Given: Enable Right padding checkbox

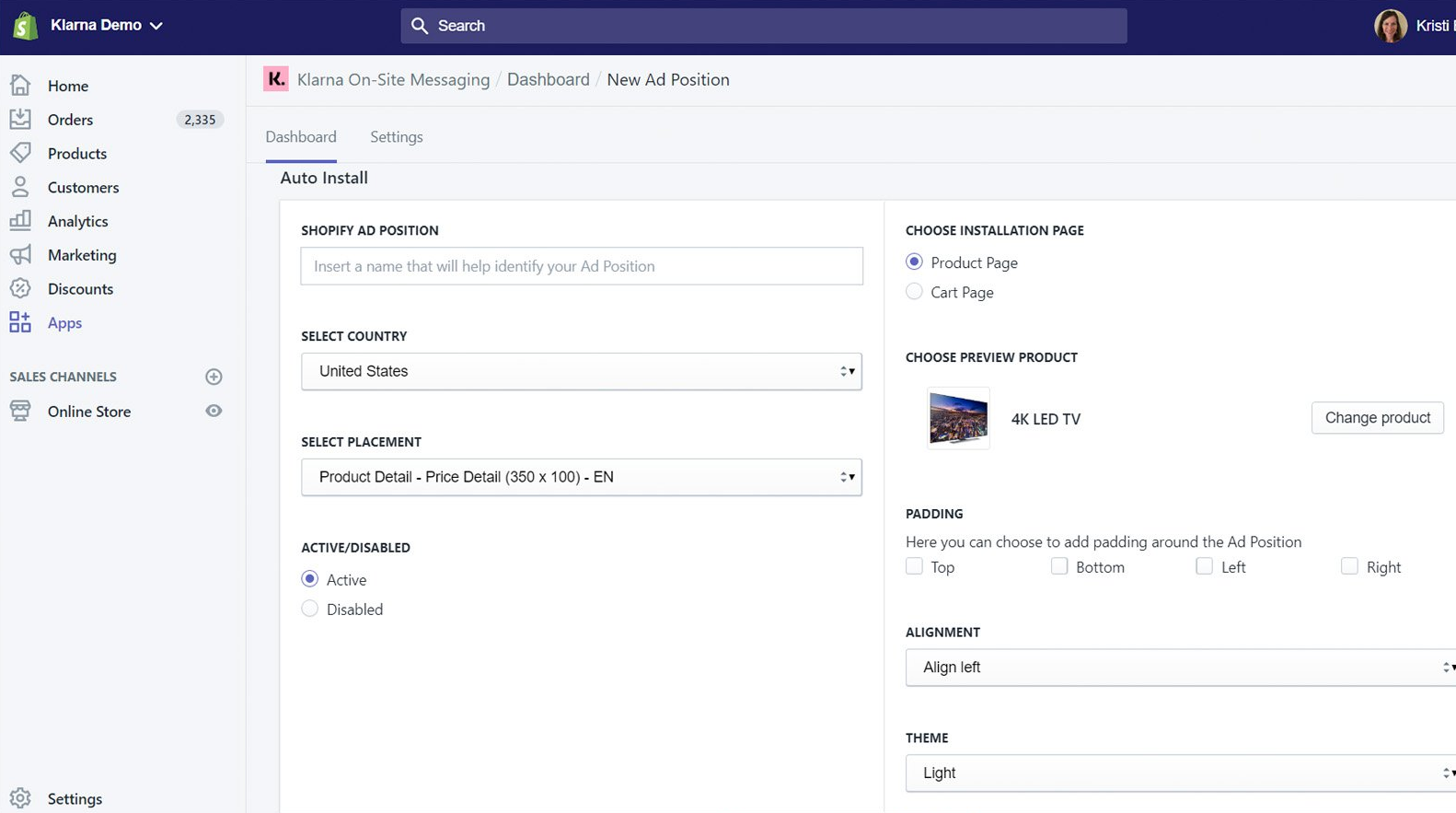Looking at the screenshot, I should (1349, 566).
